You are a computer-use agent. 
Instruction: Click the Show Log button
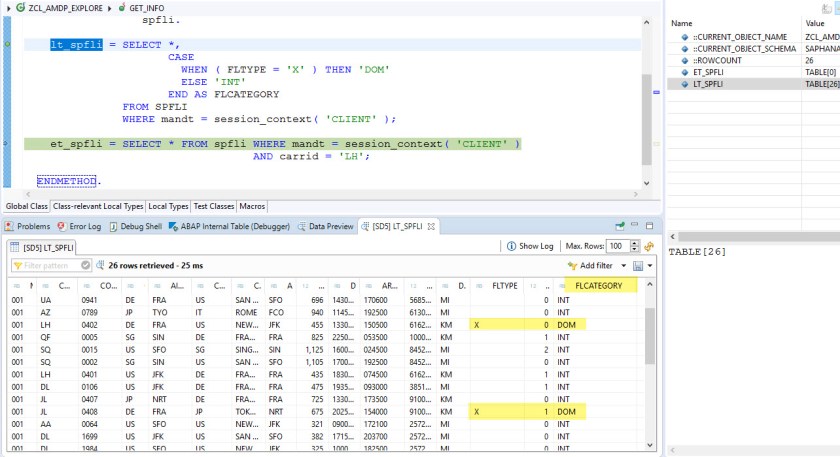tap(535, 246)
